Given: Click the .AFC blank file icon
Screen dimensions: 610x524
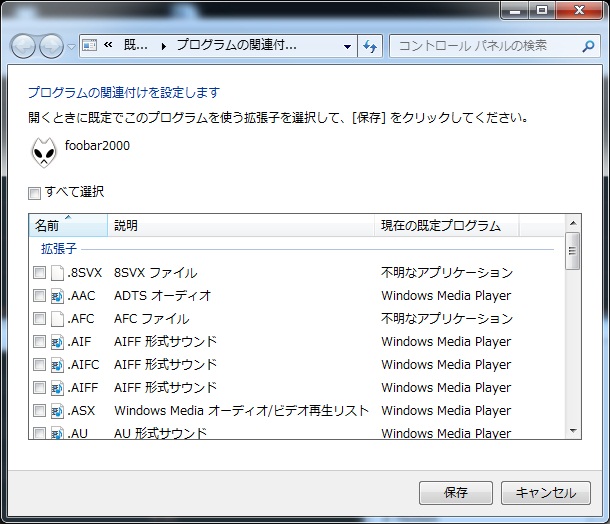Looking at the screenshot, I should tap(57, 319).
